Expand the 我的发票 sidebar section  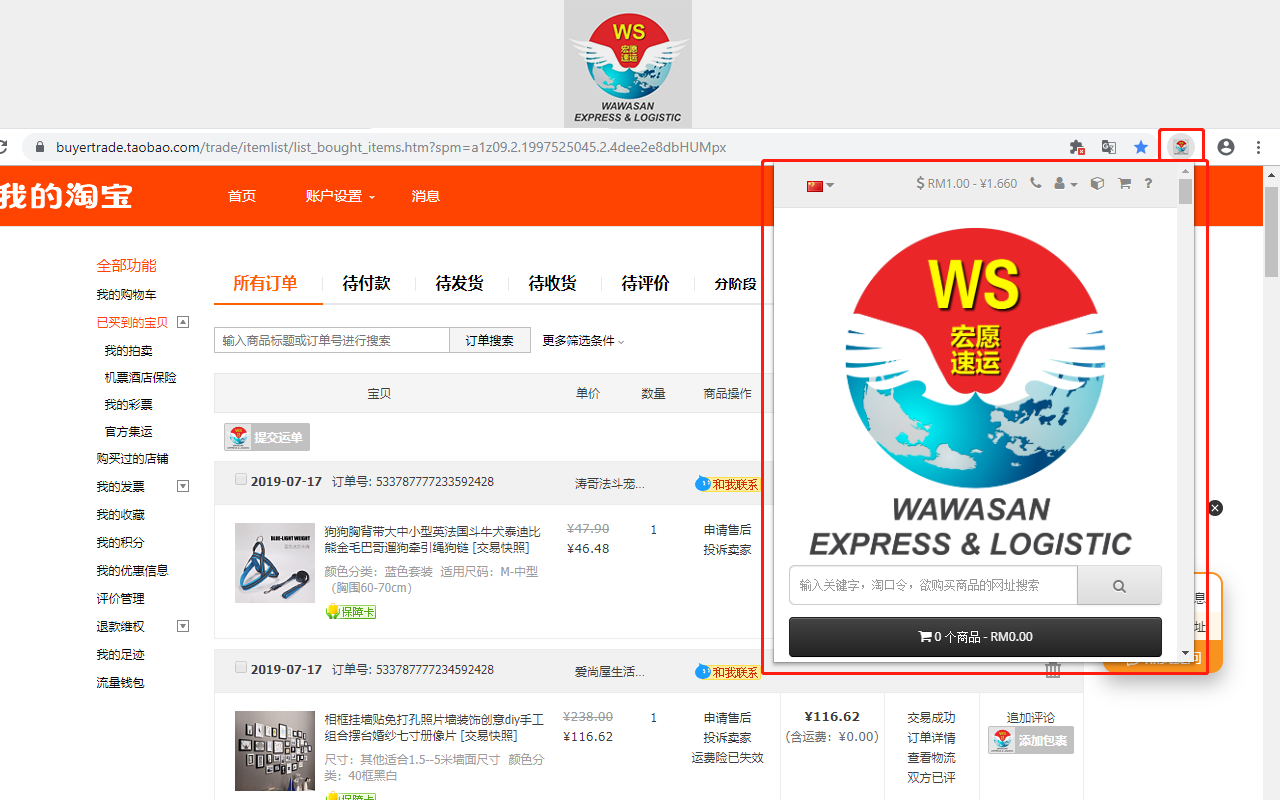pos(183,486)
